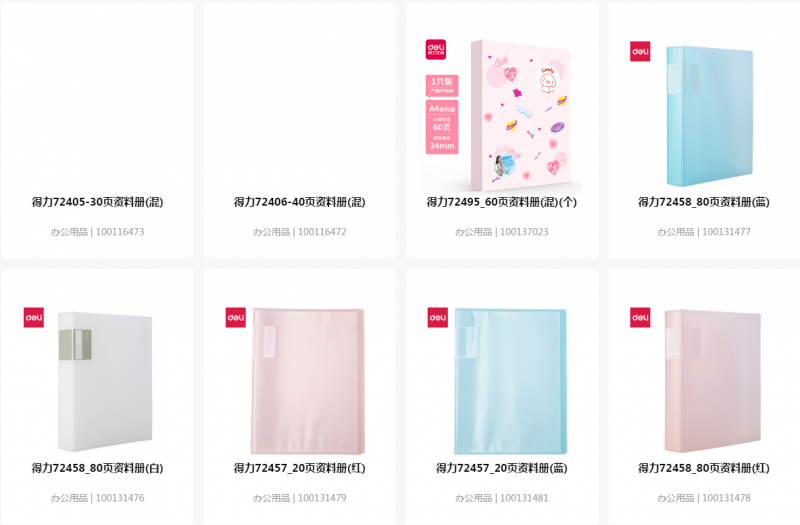
Task: Click the 1只装 pink badge on cartoon folder
Action: 442,85
